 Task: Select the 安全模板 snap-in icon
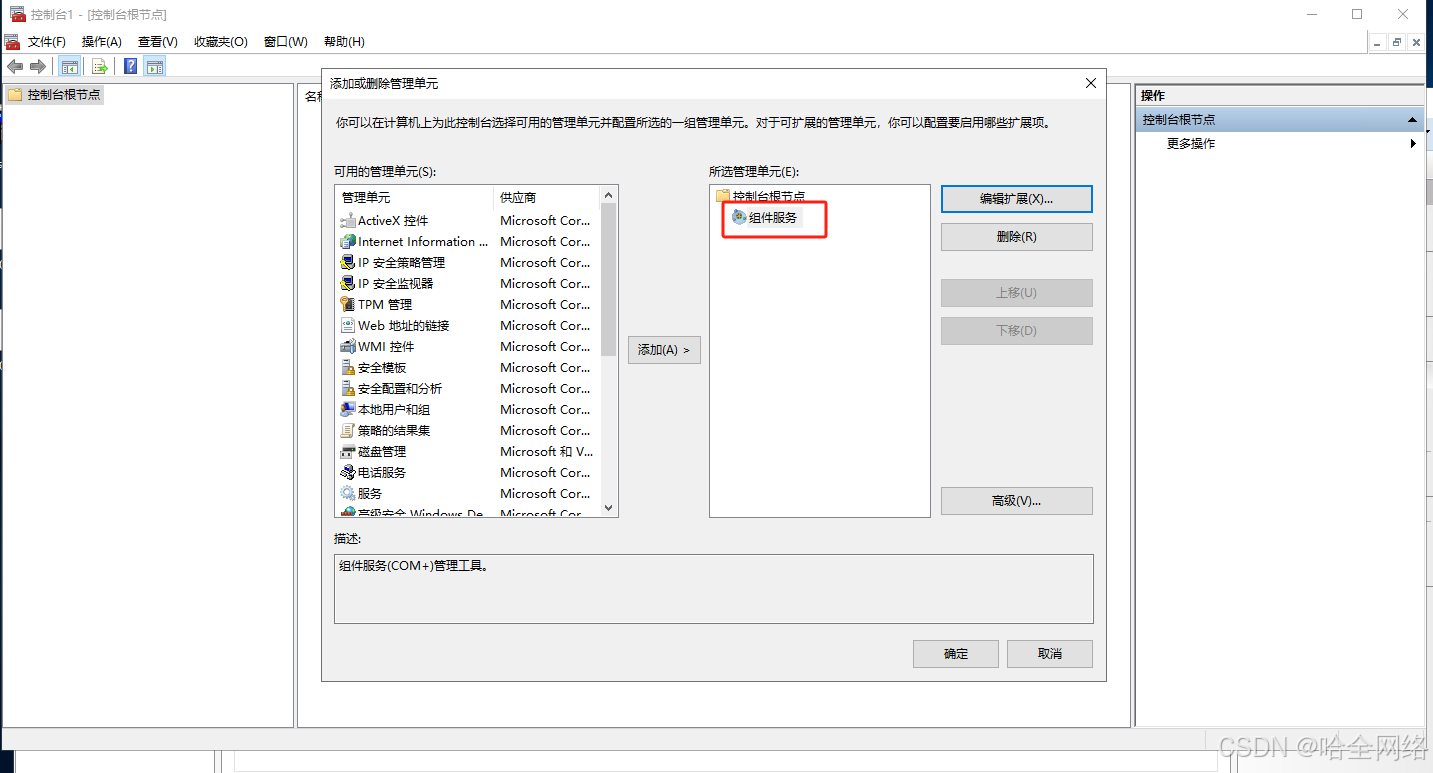point(348,368)
